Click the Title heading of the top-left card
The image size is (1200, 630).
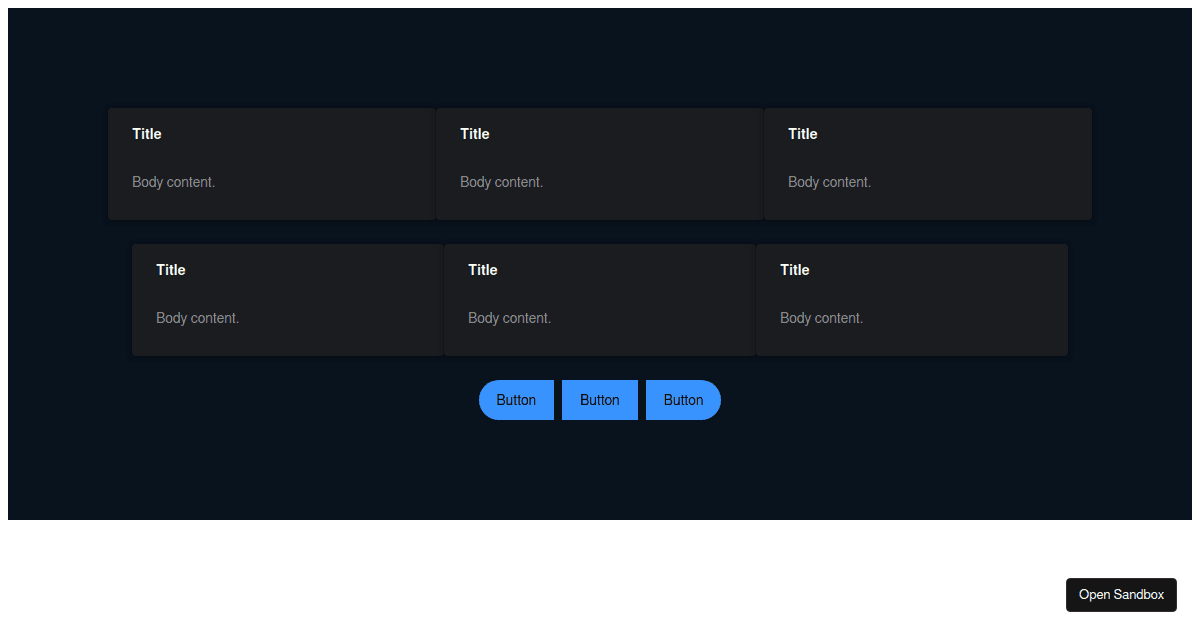pyautogui.click(x=146, y=133)
